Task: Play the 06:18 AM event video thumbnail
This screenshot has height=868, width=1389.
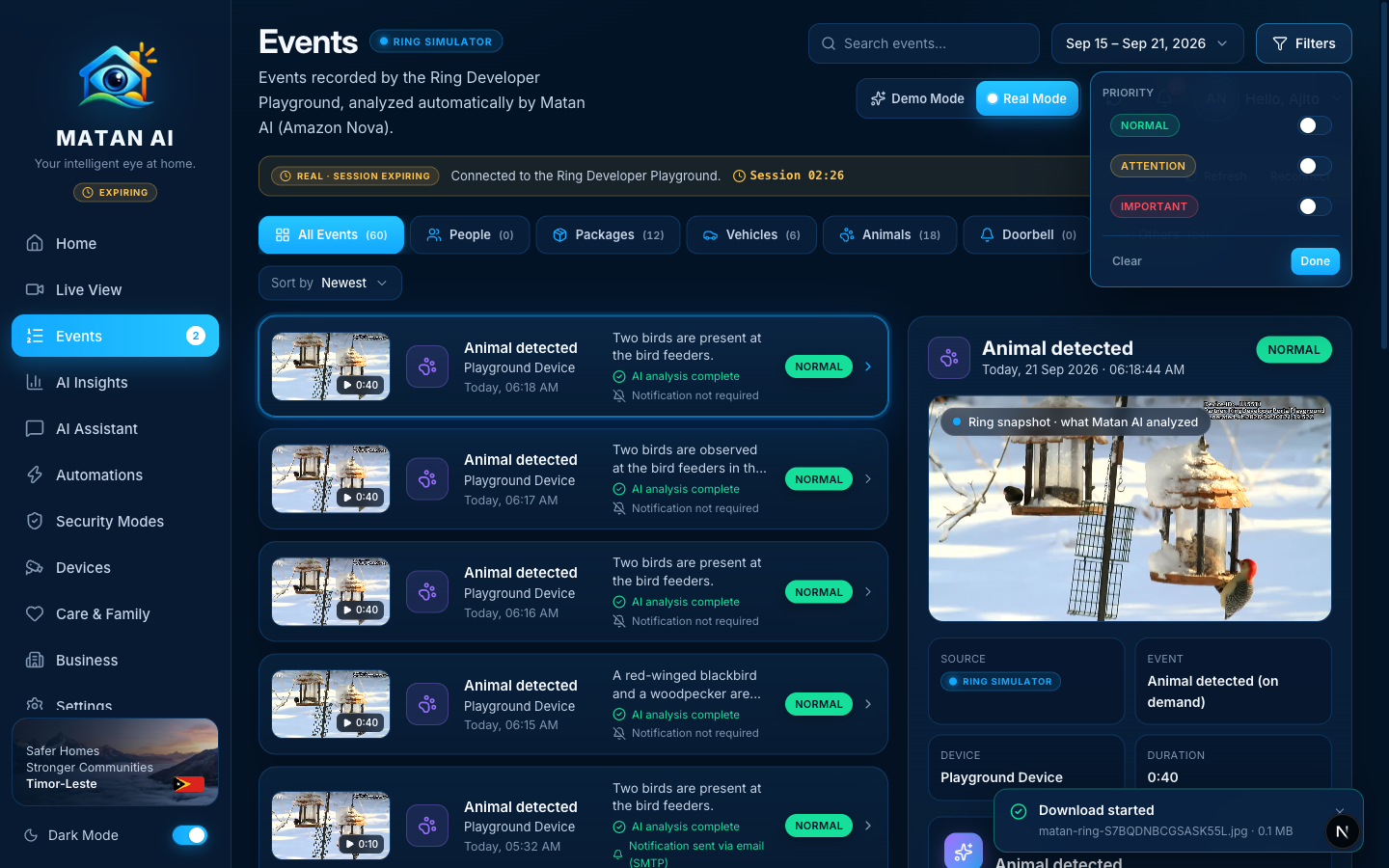Action: (x=331, y=366)
